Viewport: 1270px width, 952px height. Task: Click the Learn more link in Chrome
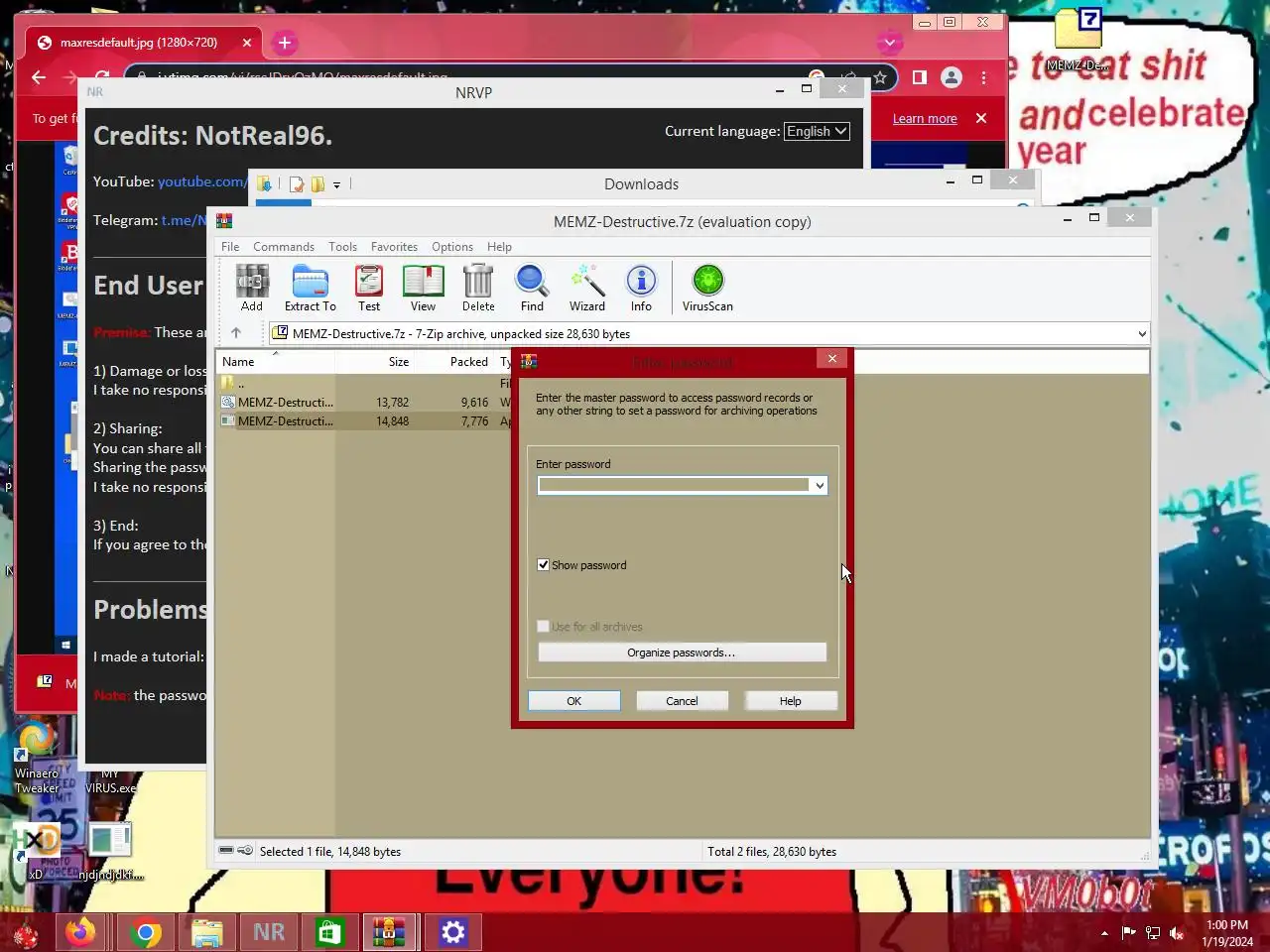coord(925,118)
